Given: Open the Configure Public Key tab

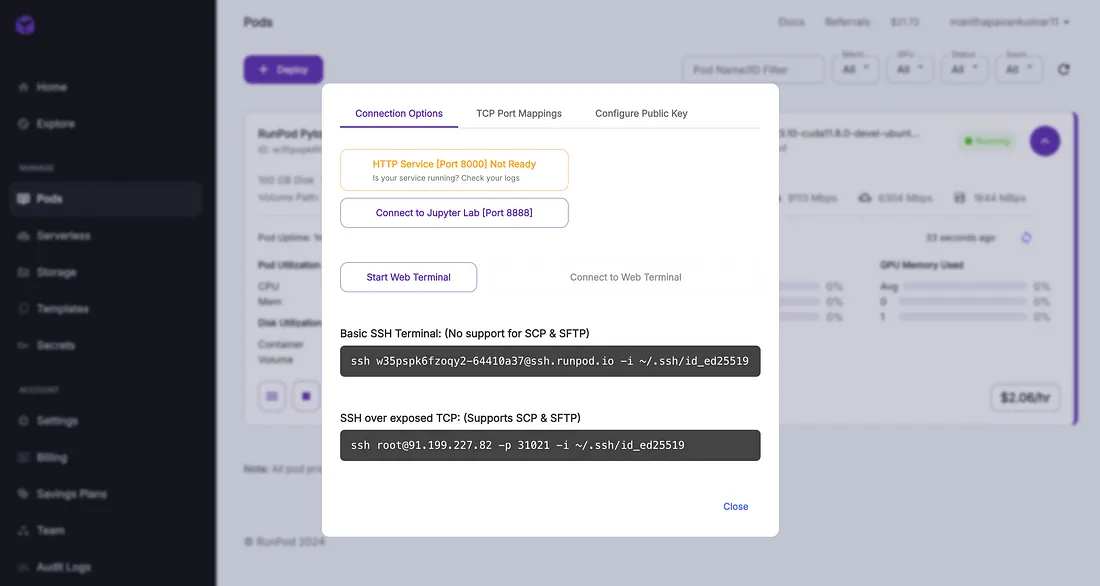Looking at the screenshot, I should (641, 113).
